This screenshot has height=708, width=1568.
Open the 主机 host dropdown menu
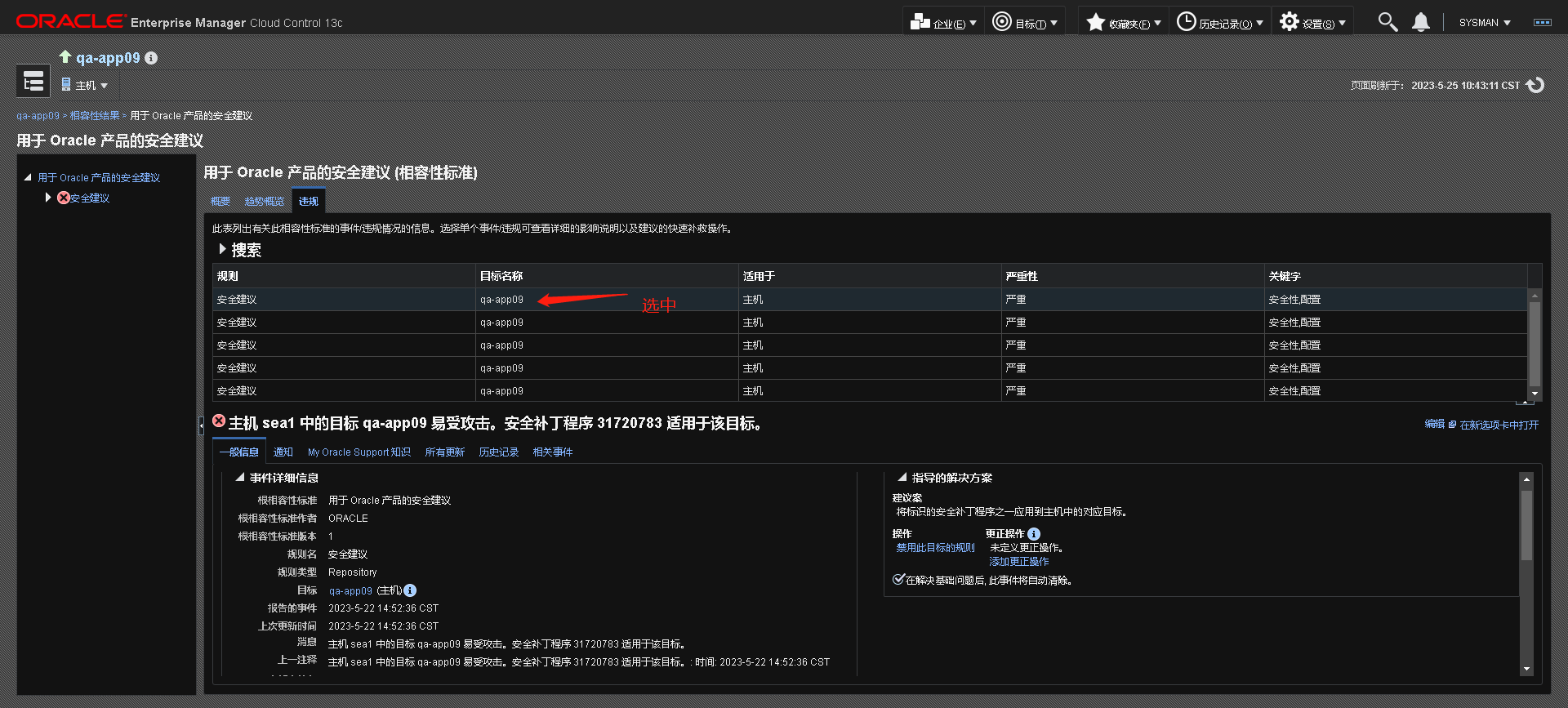tap(84, 85)
